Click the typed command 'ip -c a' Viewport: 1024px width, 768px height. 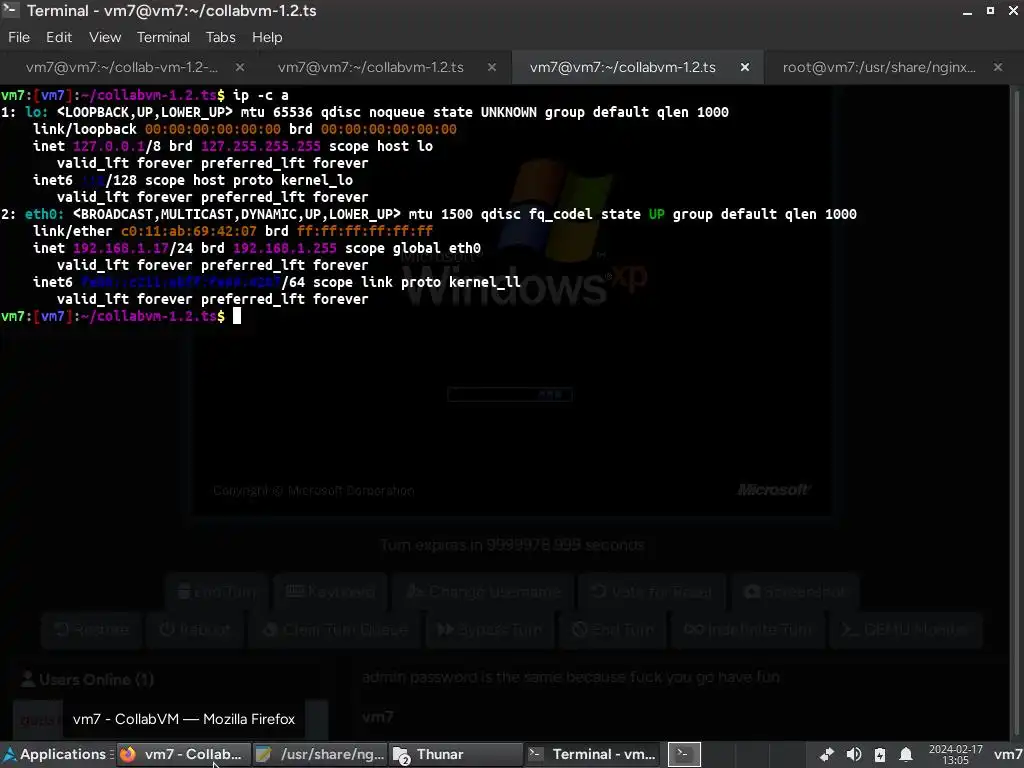(x=261, y=95)
